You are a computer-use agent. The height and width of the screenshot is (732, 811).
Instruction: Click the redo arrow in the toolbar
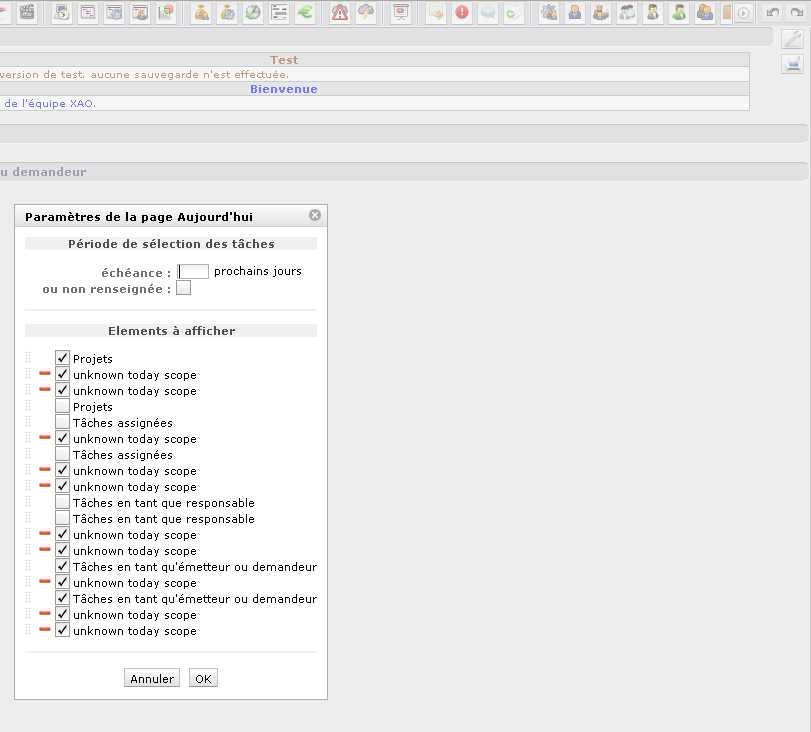pos(798,13)
